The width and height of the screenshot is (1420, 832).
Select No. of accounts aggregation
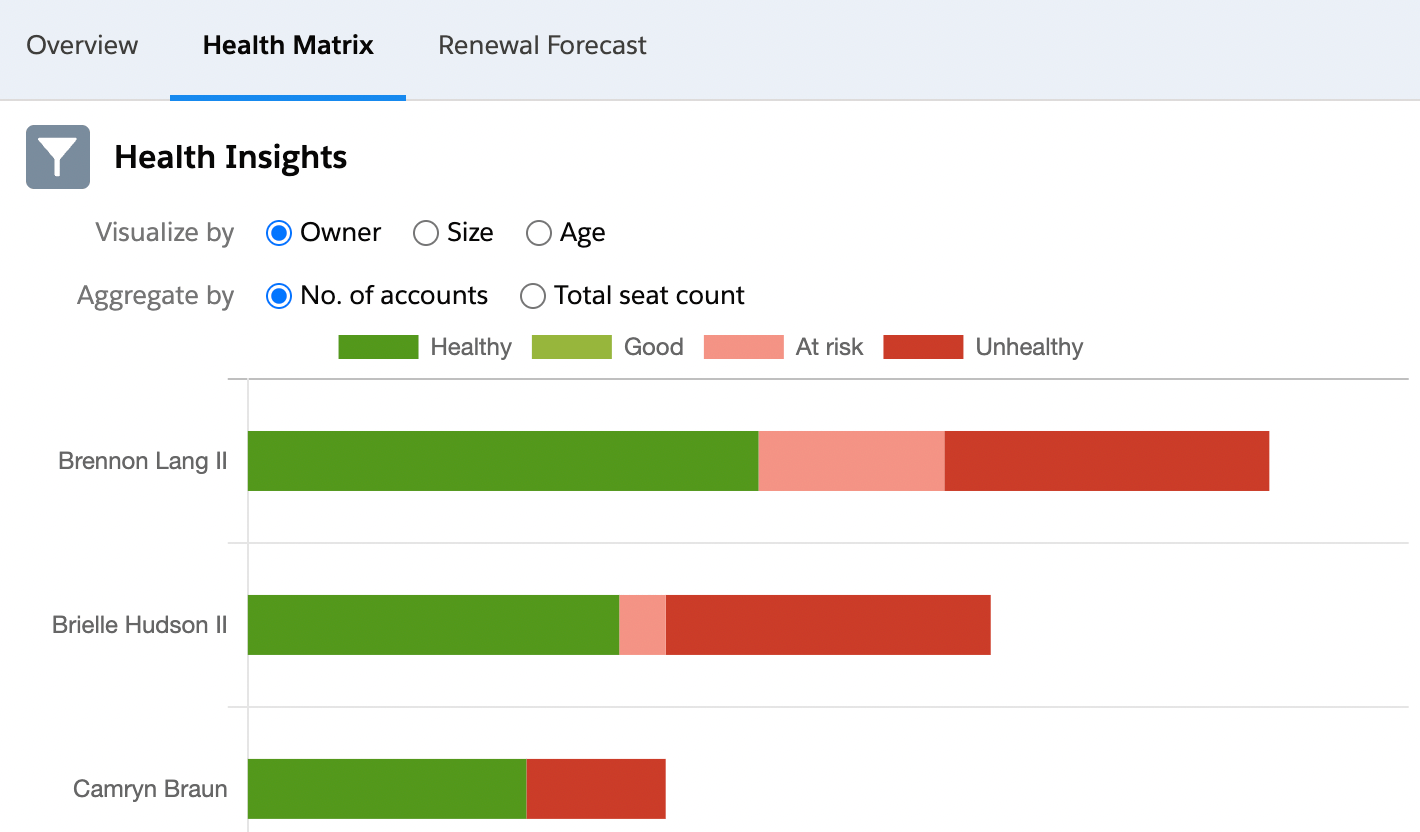279,296
